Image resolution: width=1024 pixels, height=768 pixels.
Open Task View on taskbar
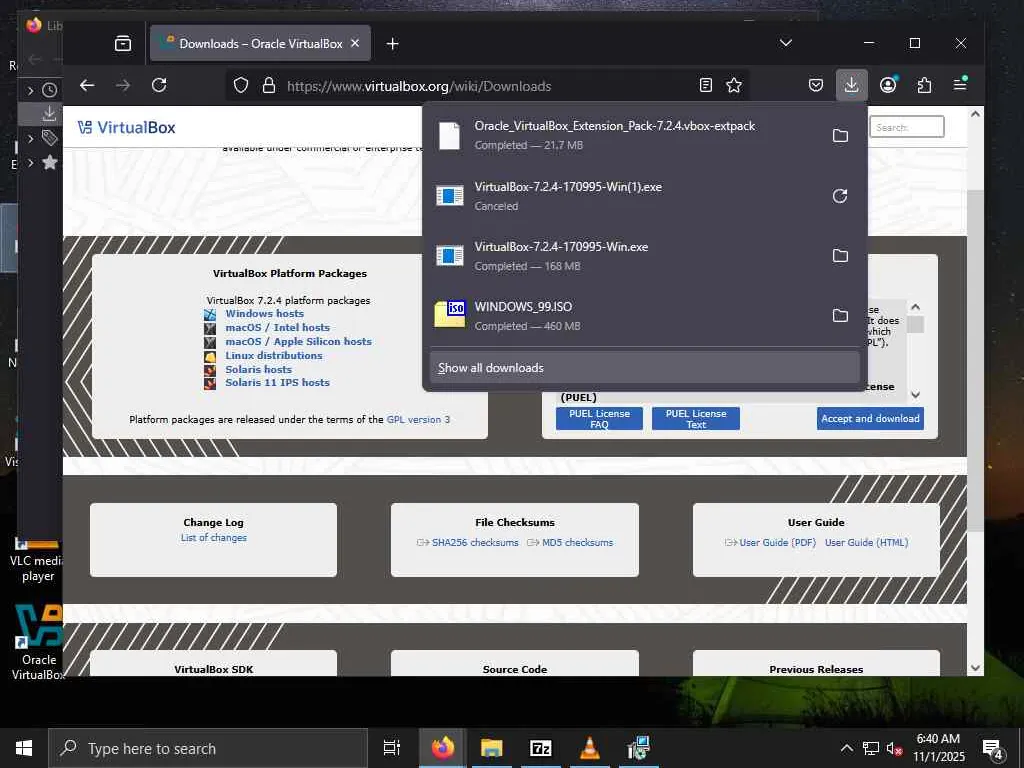pyautogui.click(x=392, y=748)
